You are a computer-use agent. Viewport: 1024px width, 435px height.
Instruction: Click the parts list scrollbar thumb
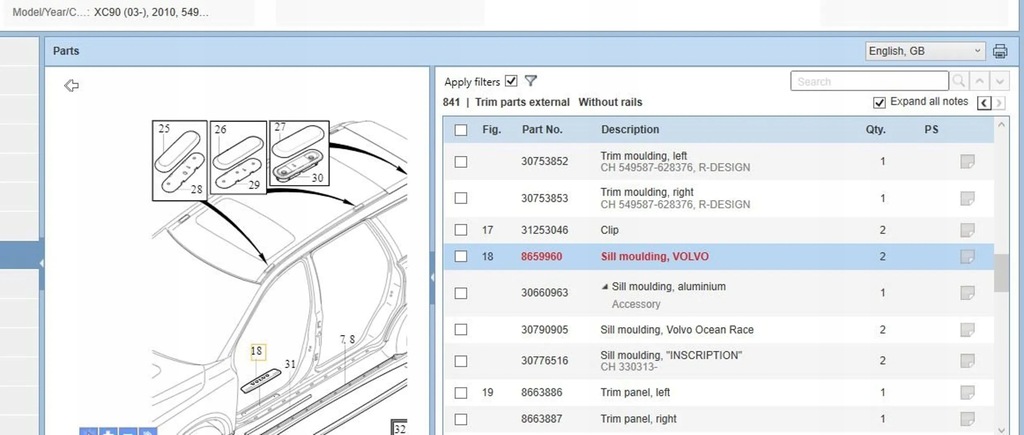1000,273
